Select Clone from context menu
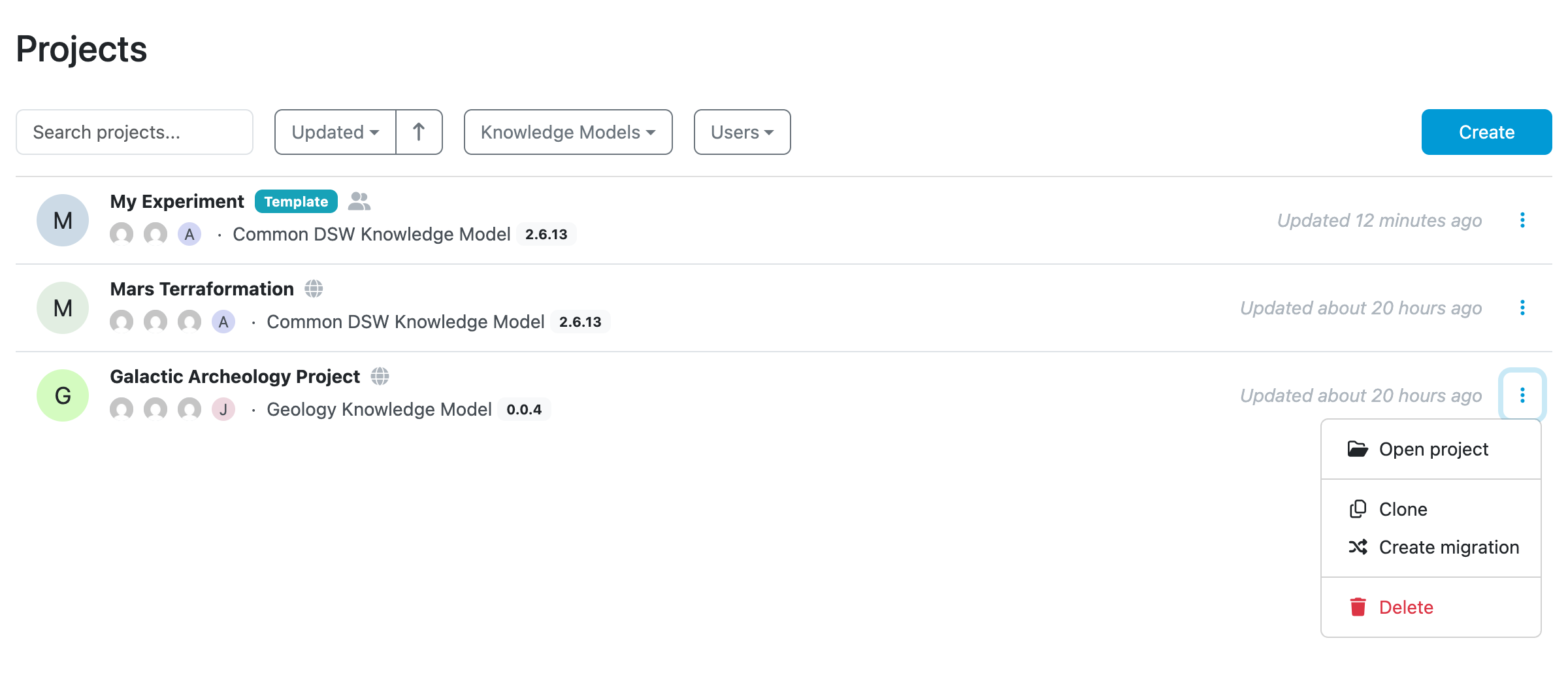The width and height of the screenshot is (1568, 700). (x=1431, y=509)
